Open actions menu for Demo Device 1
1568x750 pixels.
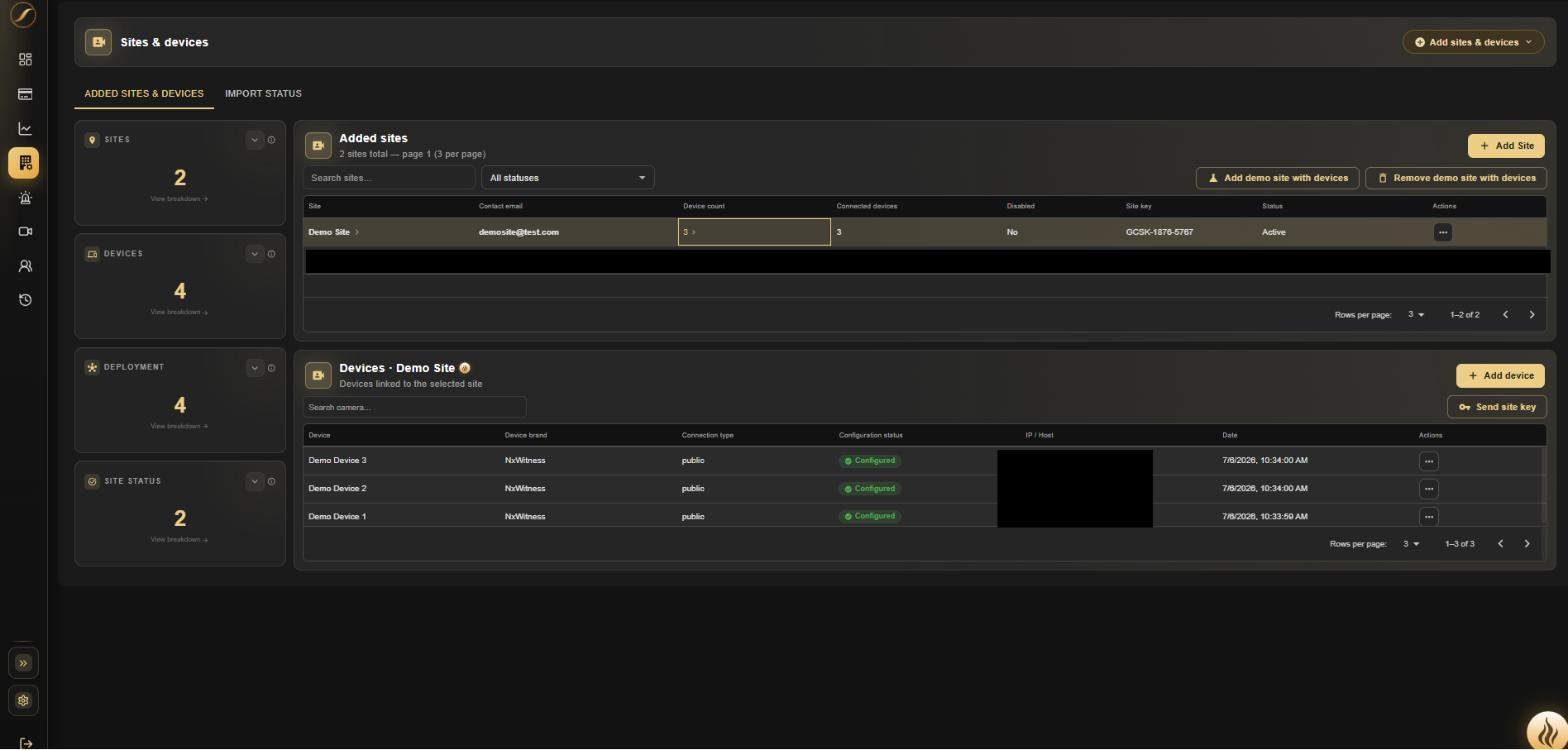tap(1428, 517)
